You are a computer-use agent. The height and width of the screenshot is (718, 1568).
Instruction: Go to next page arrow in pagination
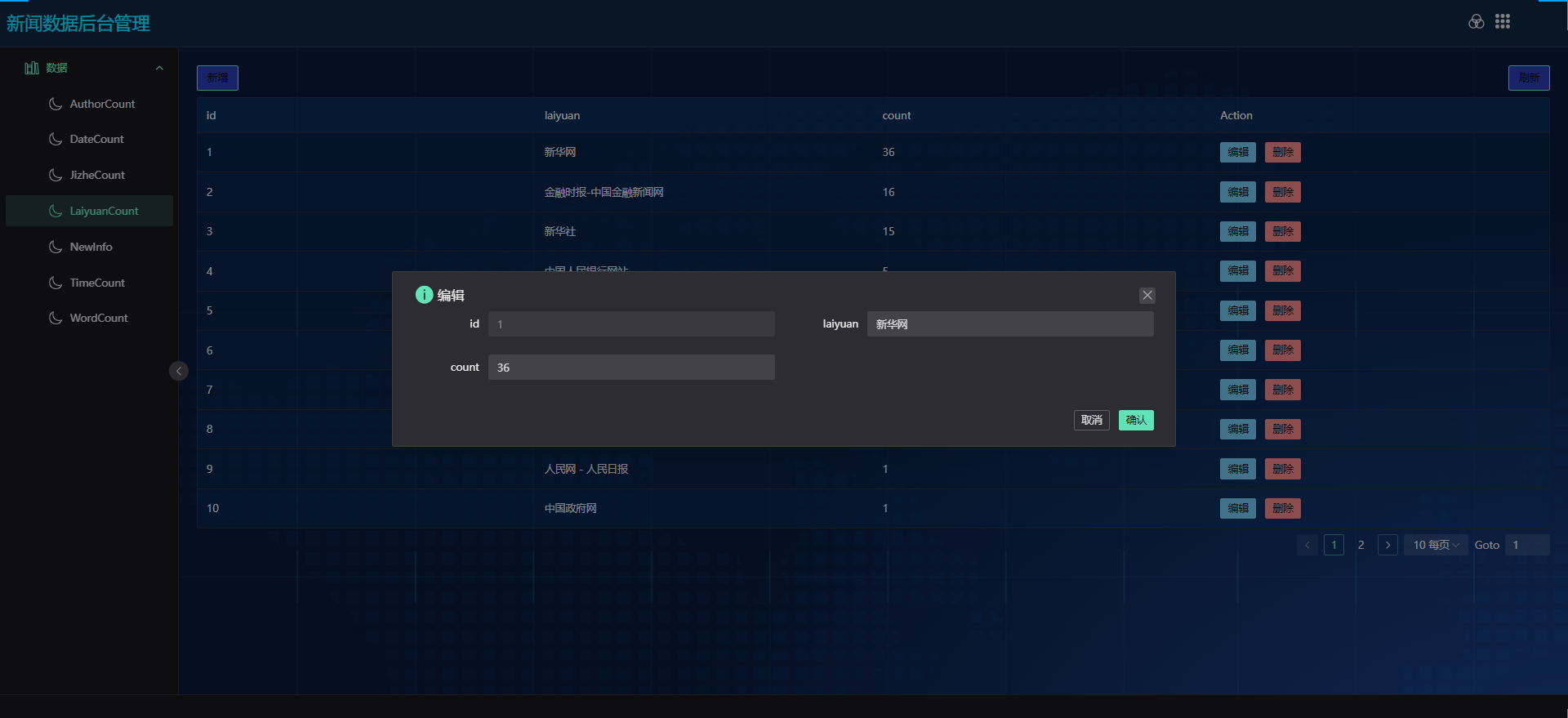coord(1388,545)
